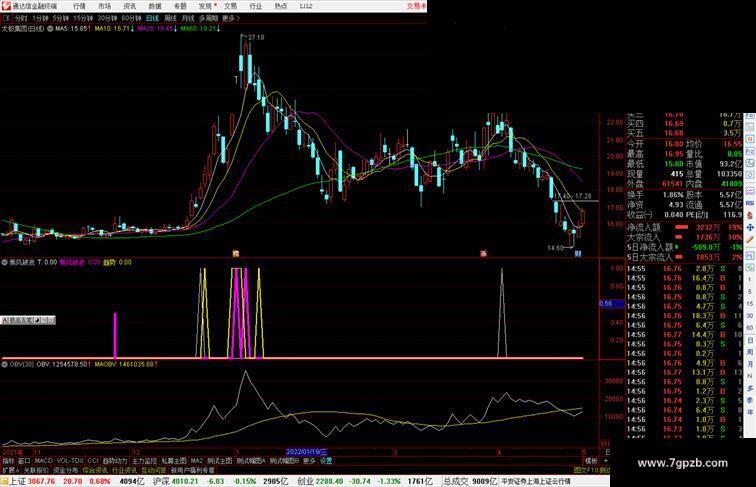Select the 日线 daily period
This screenshot has height=487, width=756.
coord(152,18)
